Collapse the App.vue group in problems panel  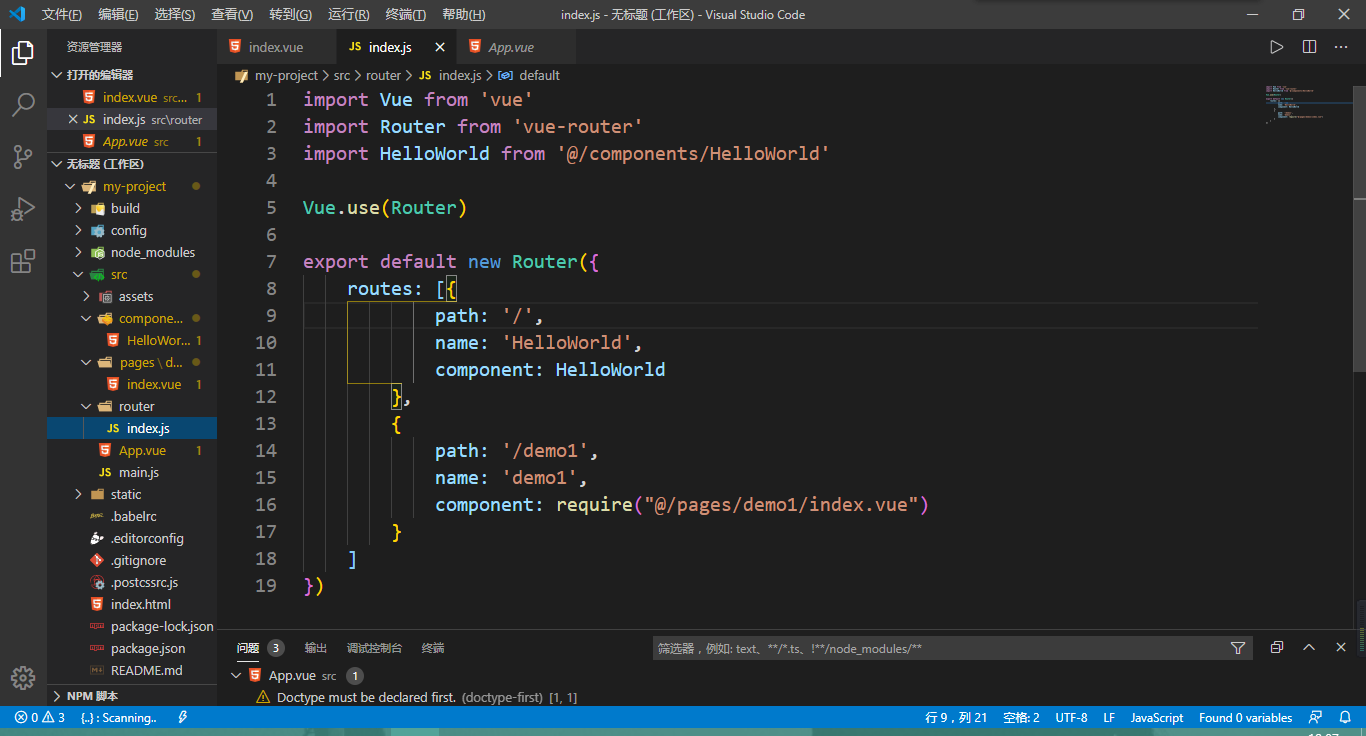click(x=237, y=676)
